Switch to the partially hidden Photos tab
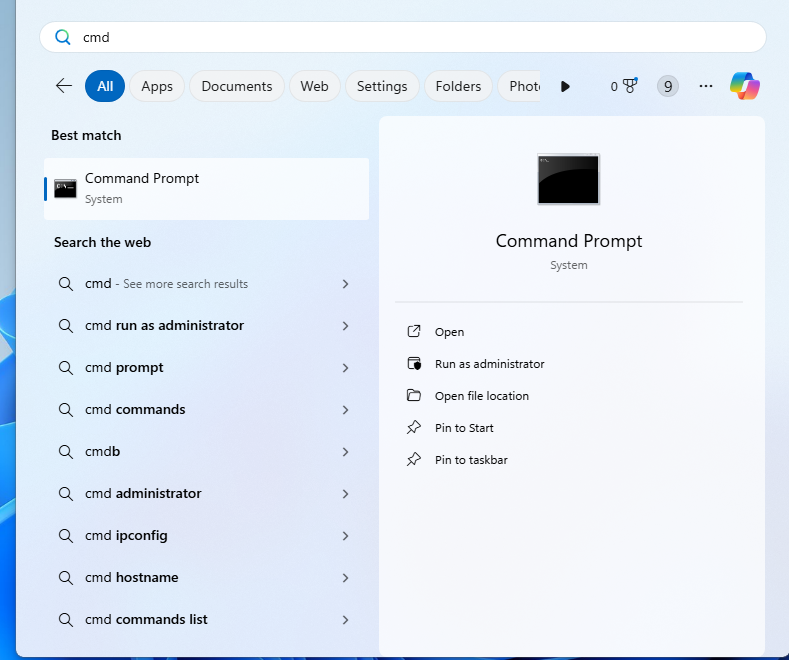Image resolution: width=789 pixels, height=660 pixels. tap(519, 86)
